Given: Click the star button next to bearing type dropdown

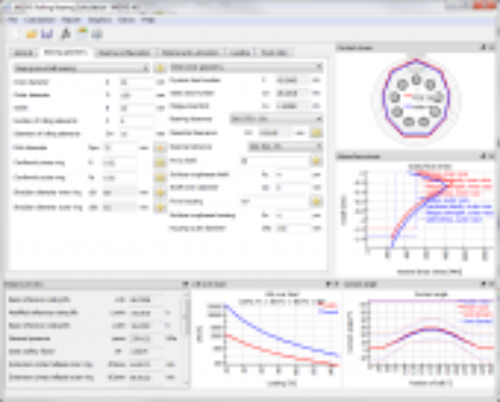Looking at the screenshot, I should click(160, 68).
